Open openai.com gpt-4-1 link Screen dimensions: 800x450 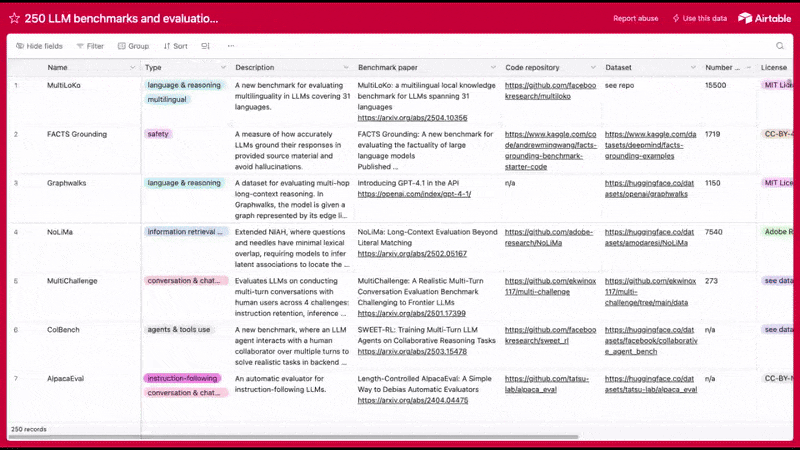414,194
